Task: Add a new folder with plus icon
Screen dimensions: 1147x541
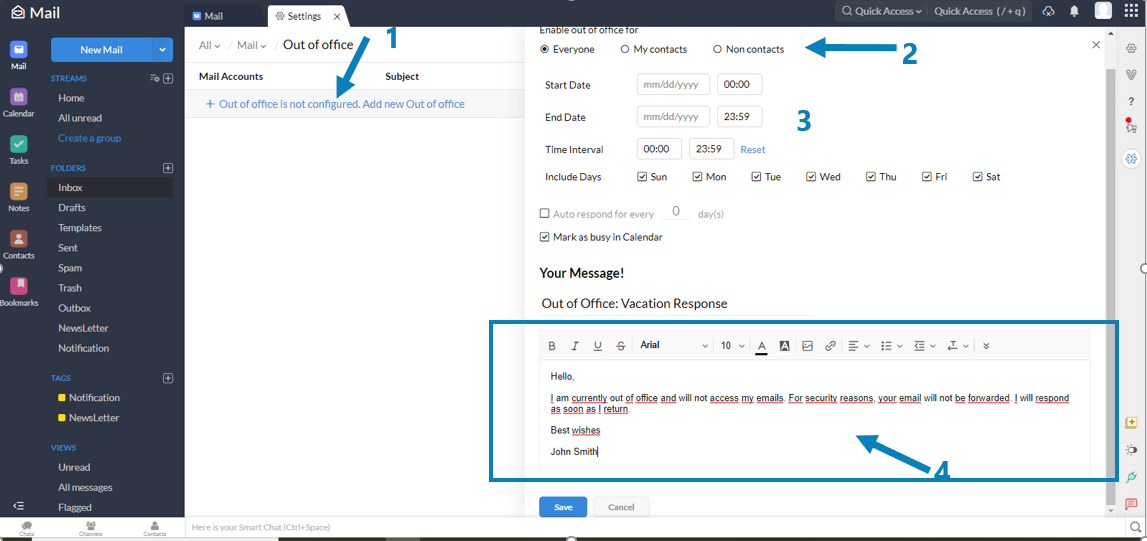Action: [x=168, y=167]
